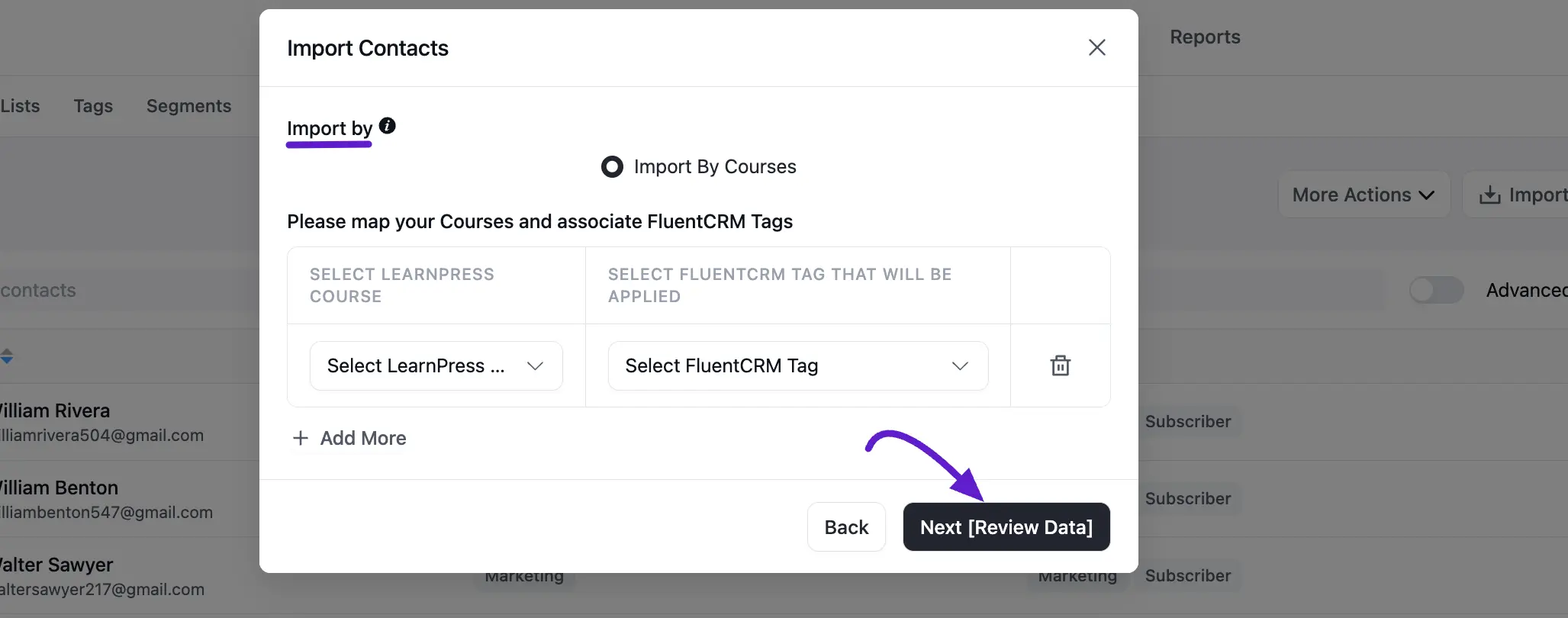Click the chevron on Select FluentCRM Tag dropdown
1568x618 pixels.
[x=960, y=366]
